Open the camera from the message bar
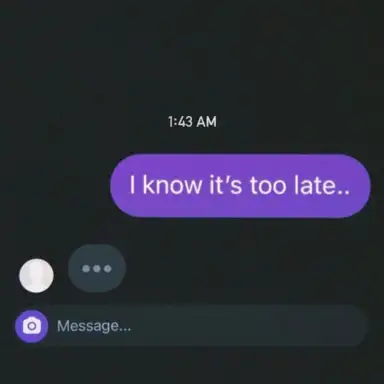 (x=31, y=326)
